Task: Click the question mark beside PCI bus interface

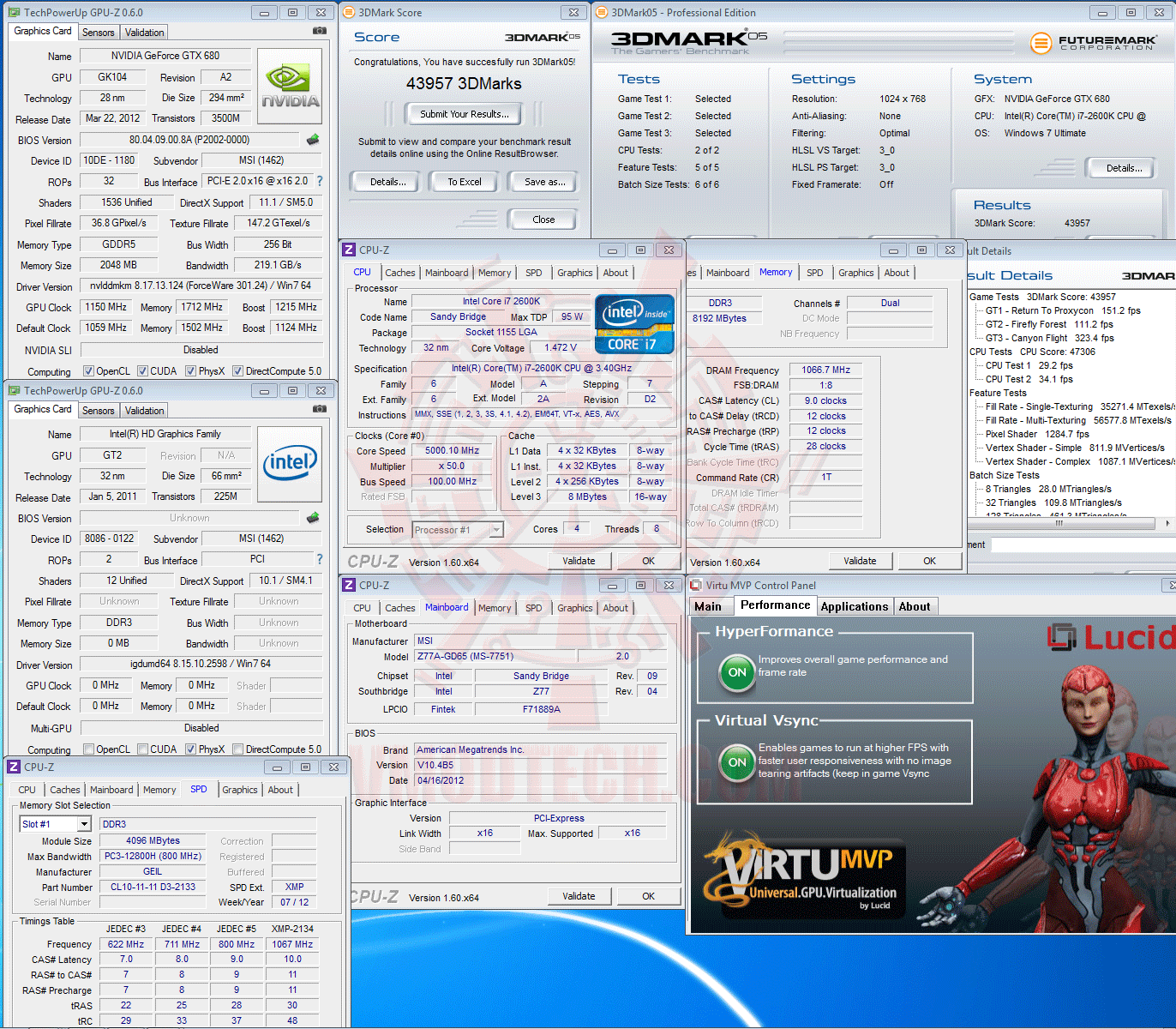Action: pos(320,559)
